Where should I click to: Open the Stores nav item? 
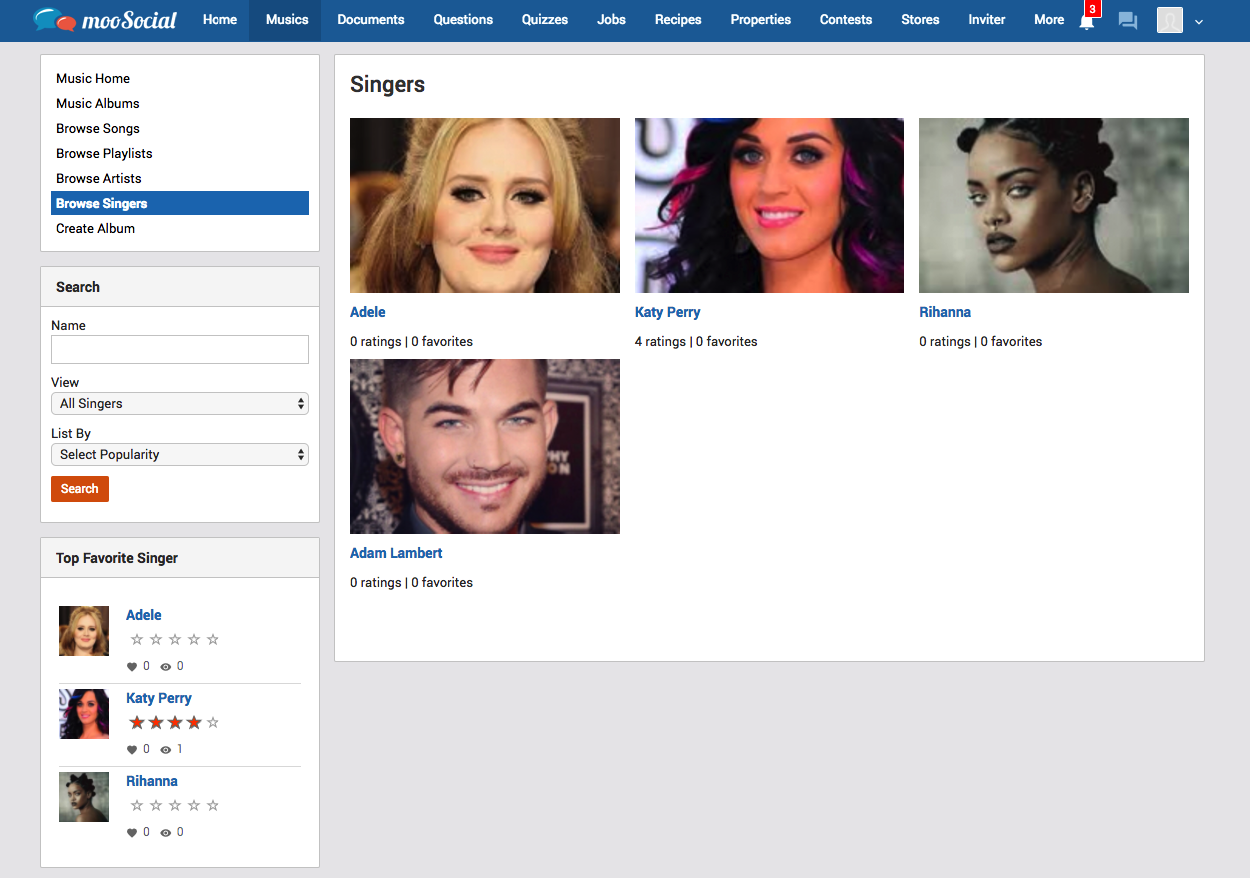point(920,20)
